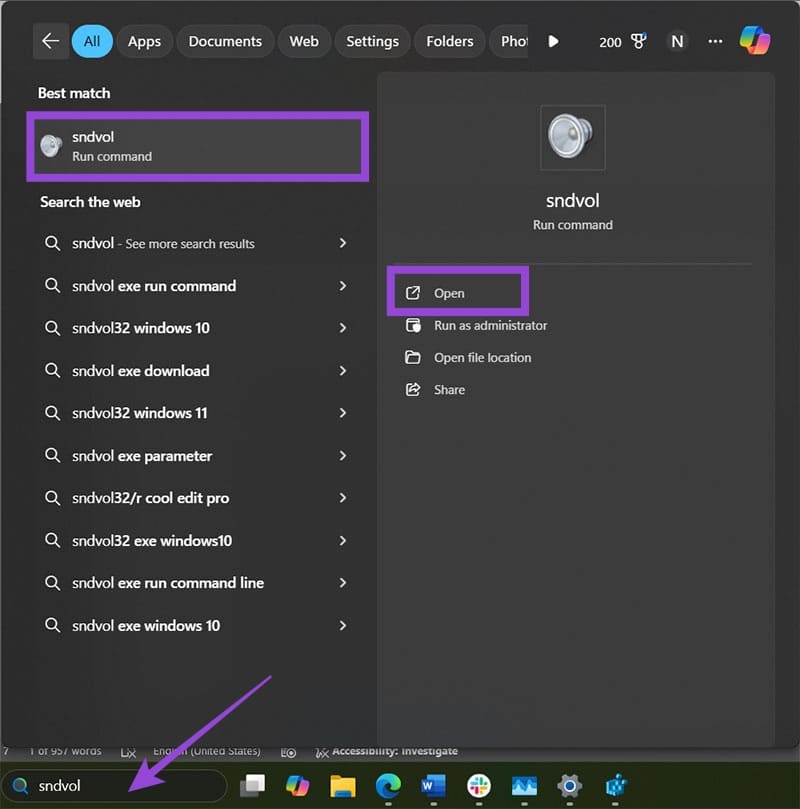Click the taskbar search box containing sndvol
800x809 pixels.
point(115,786)
